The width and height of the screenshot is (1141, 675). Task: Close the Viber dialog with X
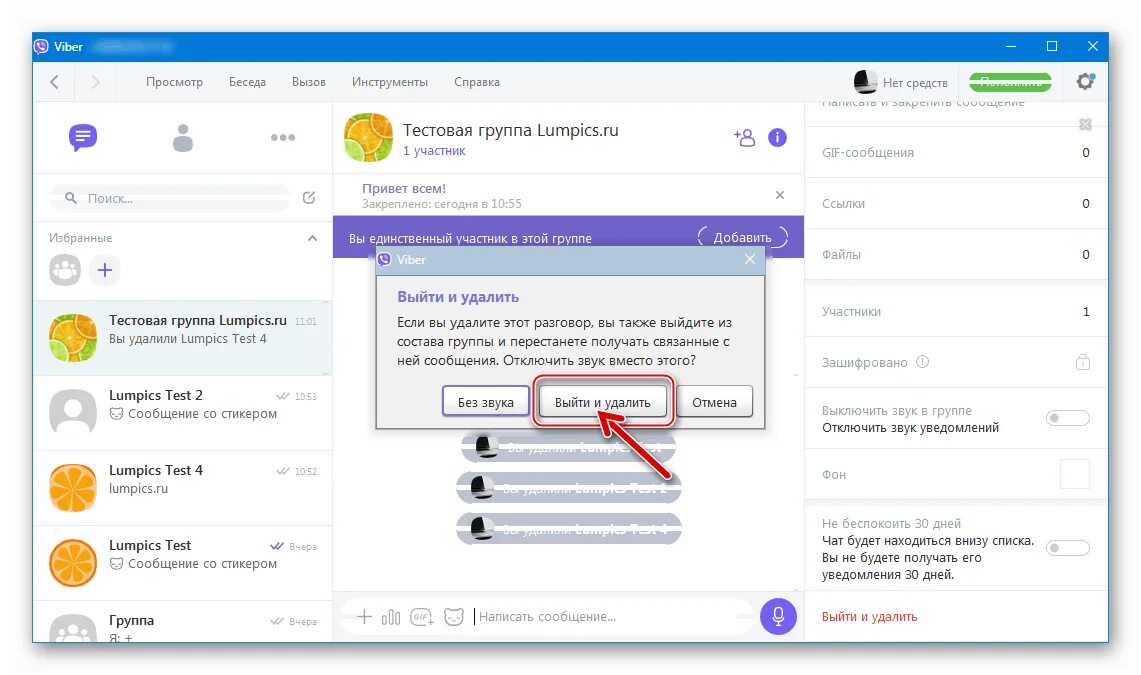(750, 259)
